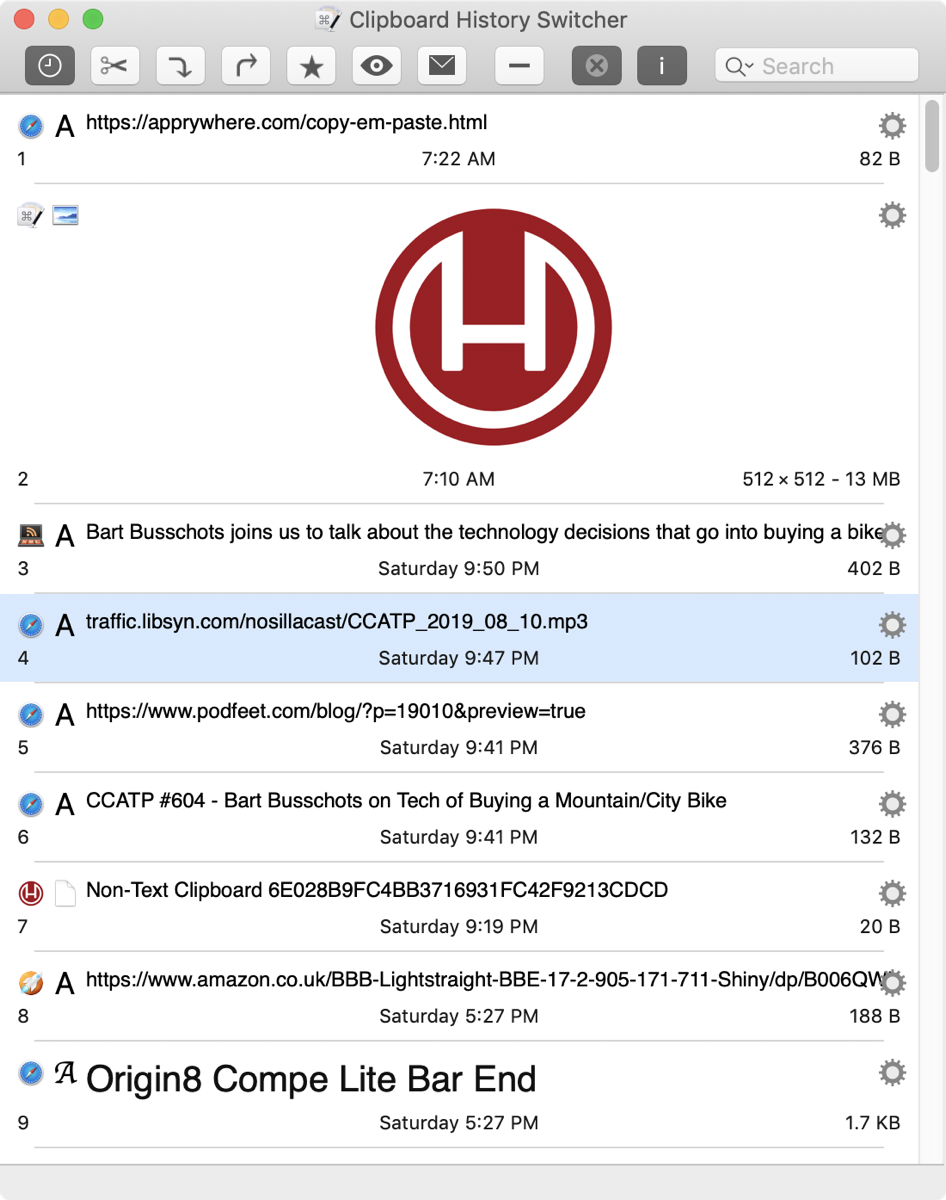Click the star favorites toolbar button
This screenshot has height=1200, width=946.
coord(311,66)
